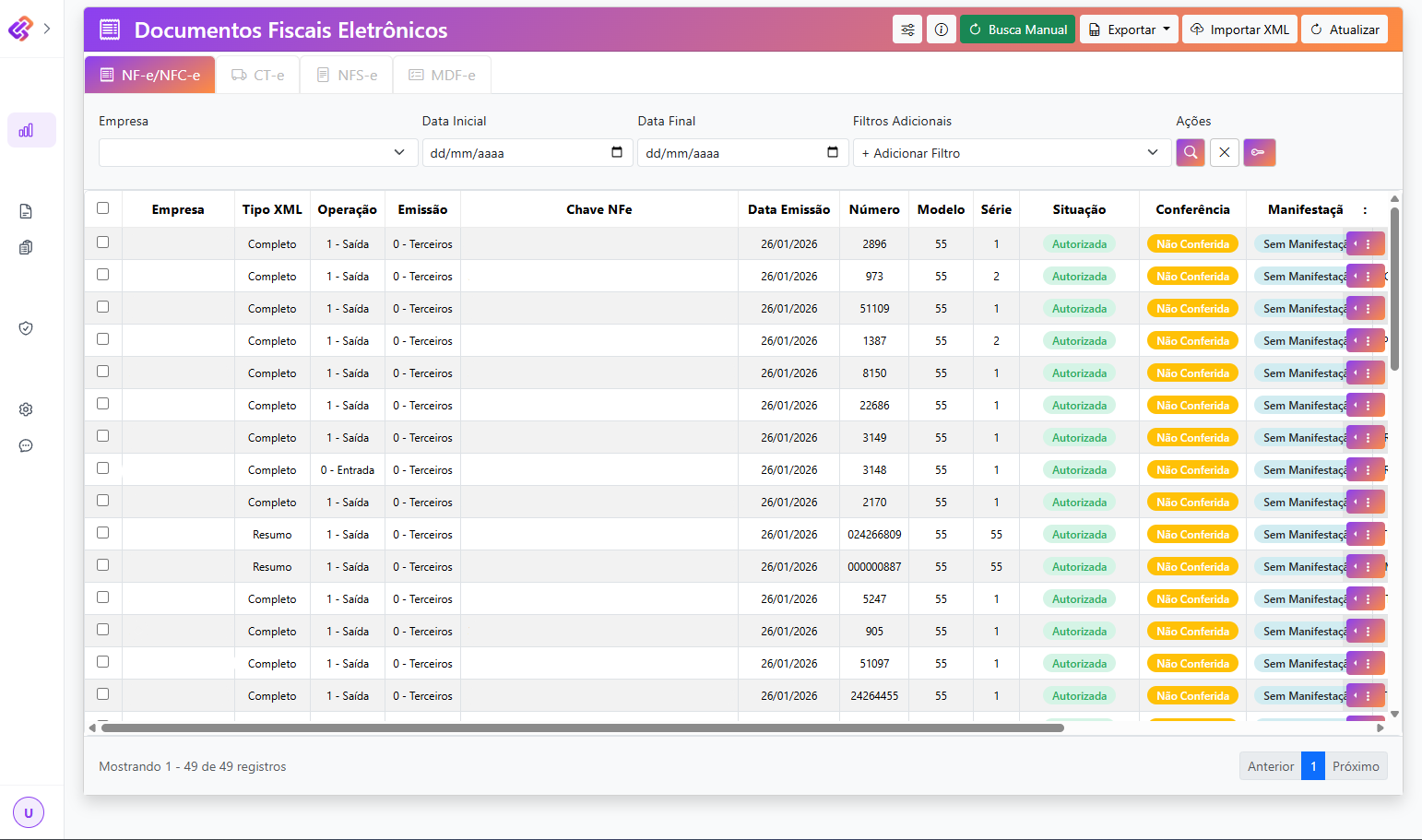
Task: Sort by the Chave NFe column header
Action: tap(599, 209)
